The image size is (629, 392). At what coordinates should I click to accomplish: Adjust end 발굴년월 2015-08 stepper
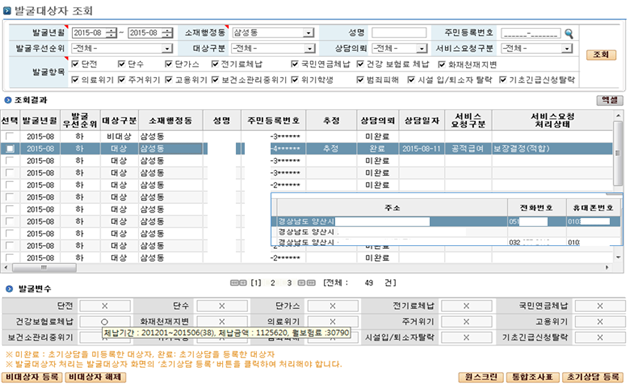tap(167, 33)
